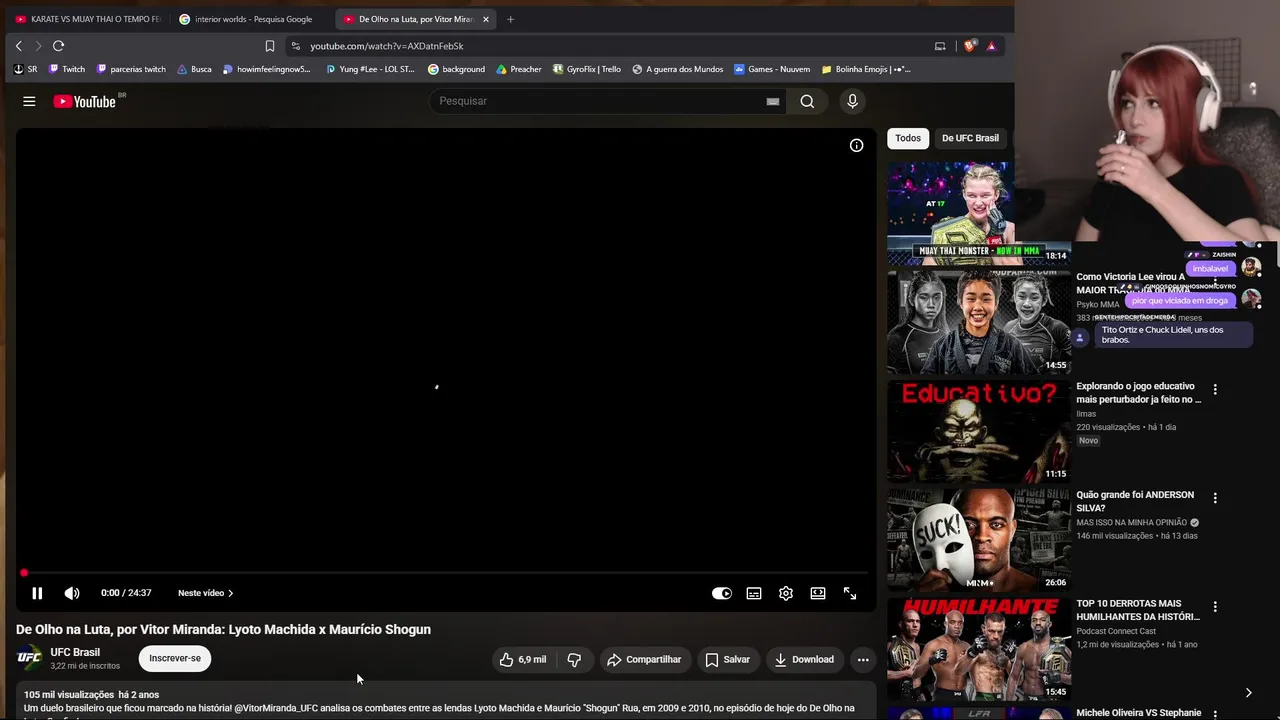Click the address bar URL
This screenshot has width=1280, height=720.
(x=386, y=46)
